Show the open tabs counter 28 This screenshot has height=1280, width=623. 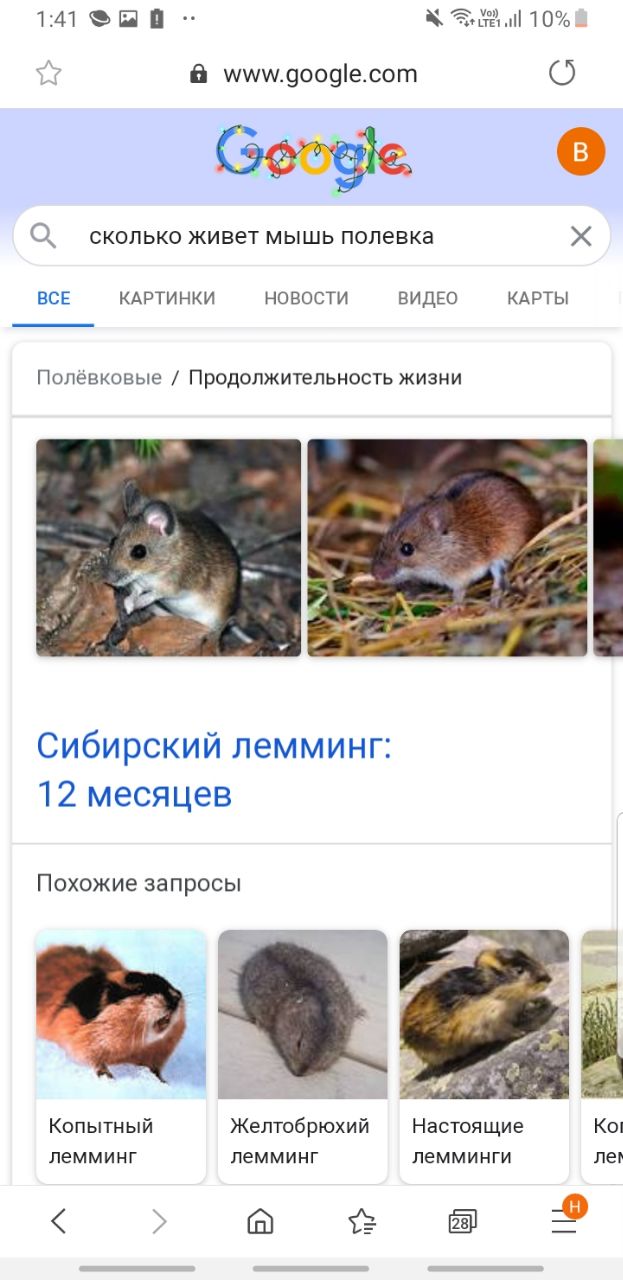click(x=462, y=1221)
